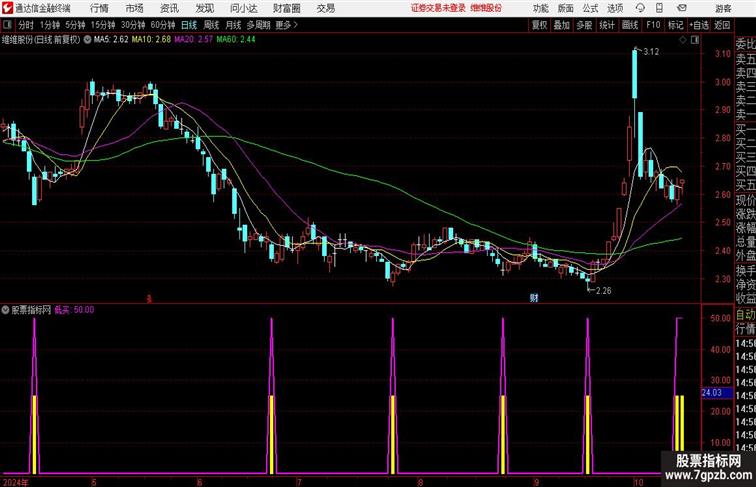756x487 pixels.
Task: Click the 截买: 50.00 indicator value
Action: (x=74, y=310)
